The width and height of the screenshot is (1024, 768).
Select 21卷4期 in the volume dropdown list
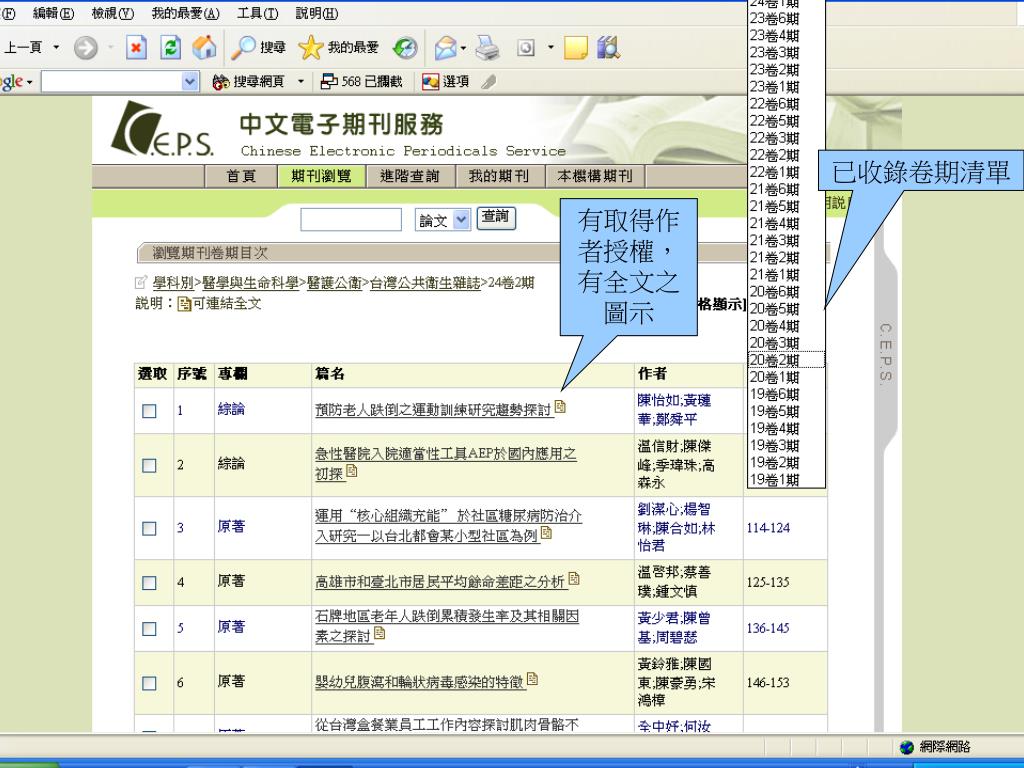click(x=775, y=223)
